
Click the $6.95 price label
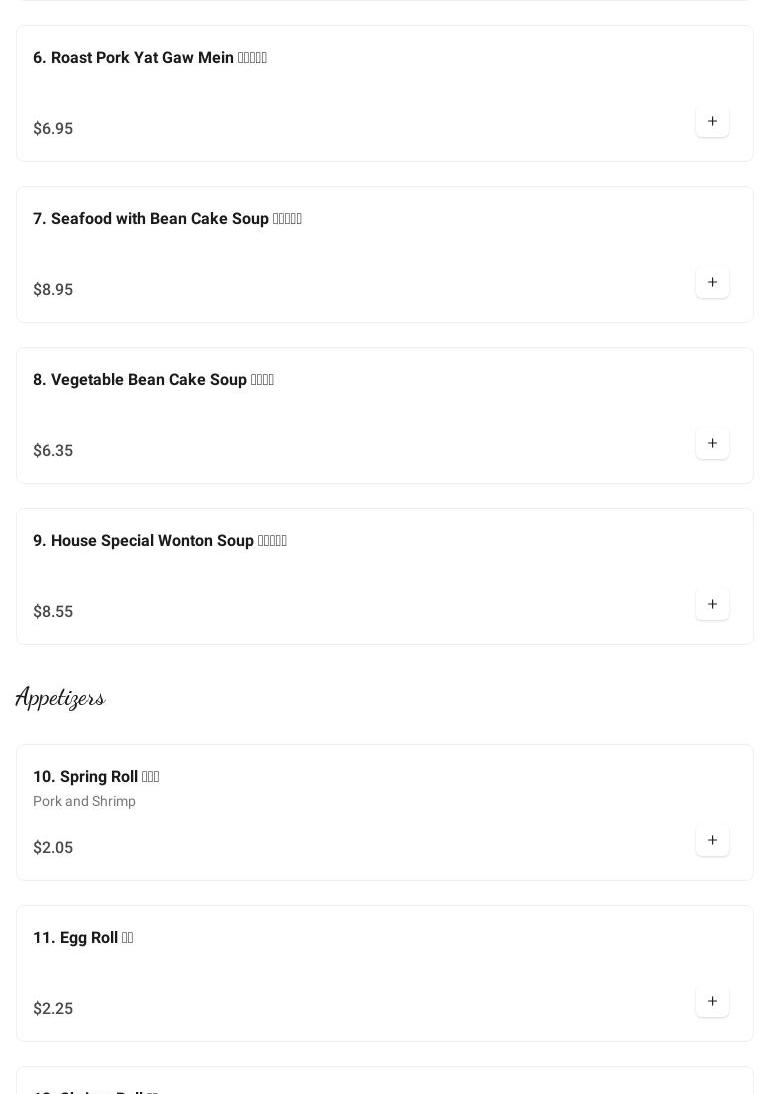pyautogui.click(x=53, y=129)
